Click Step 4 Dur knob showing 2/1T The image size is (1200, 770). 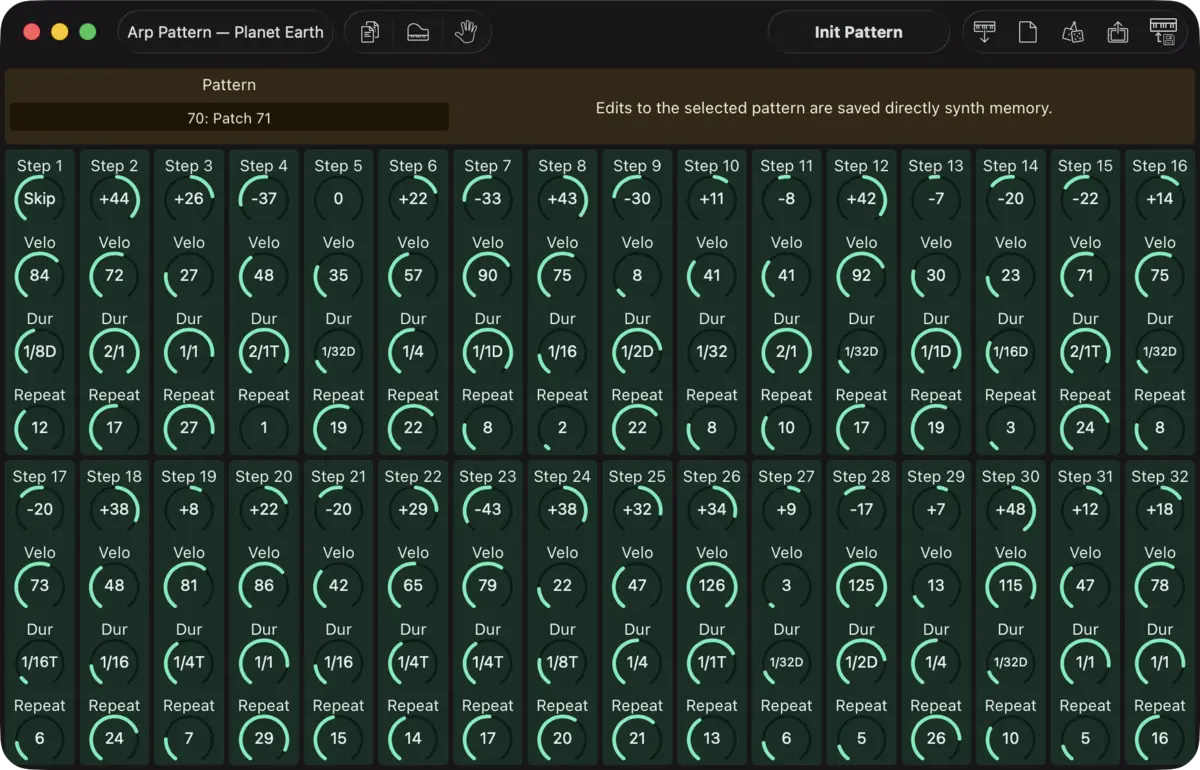point(264,352)
